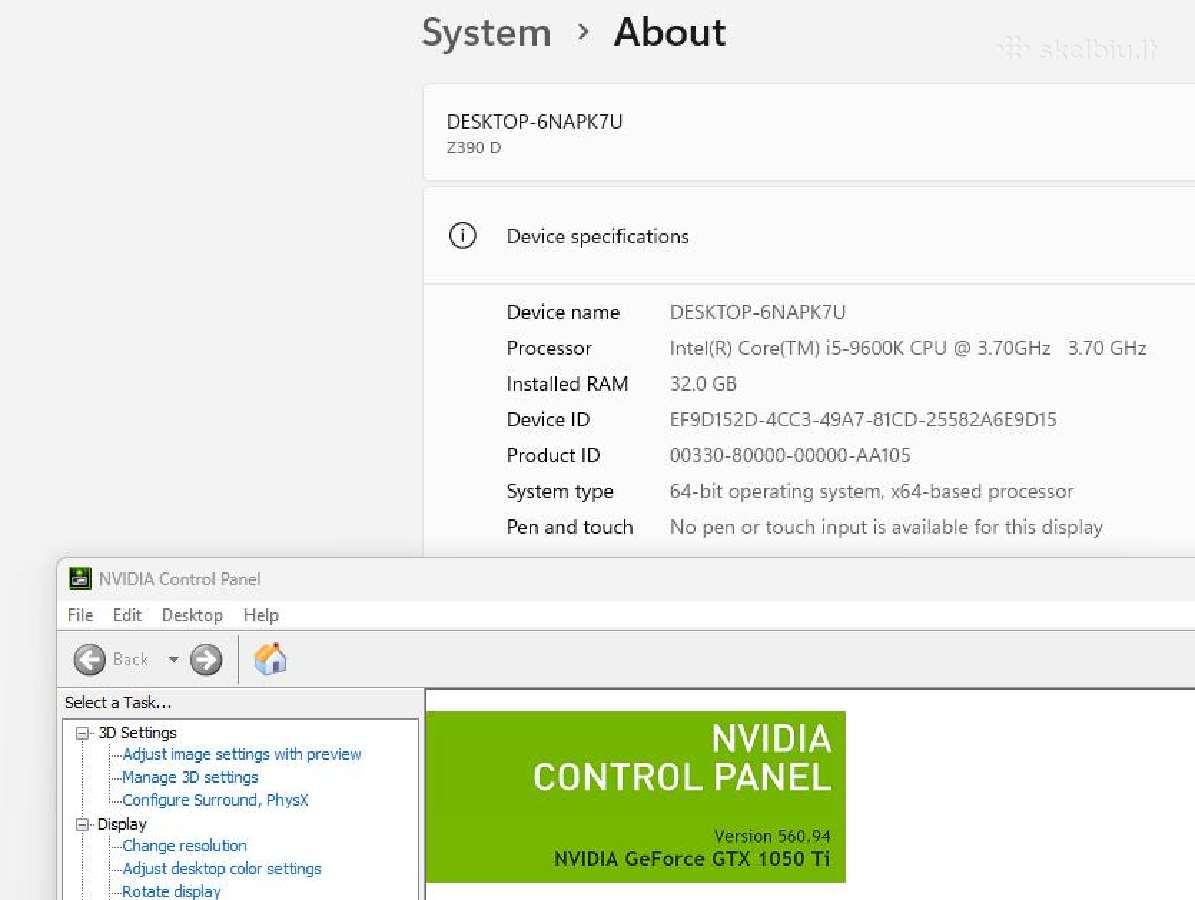The width and height of the screenshot is (1195, 900).
Task: Open Adjust desktop color settings
Action: 222,869
